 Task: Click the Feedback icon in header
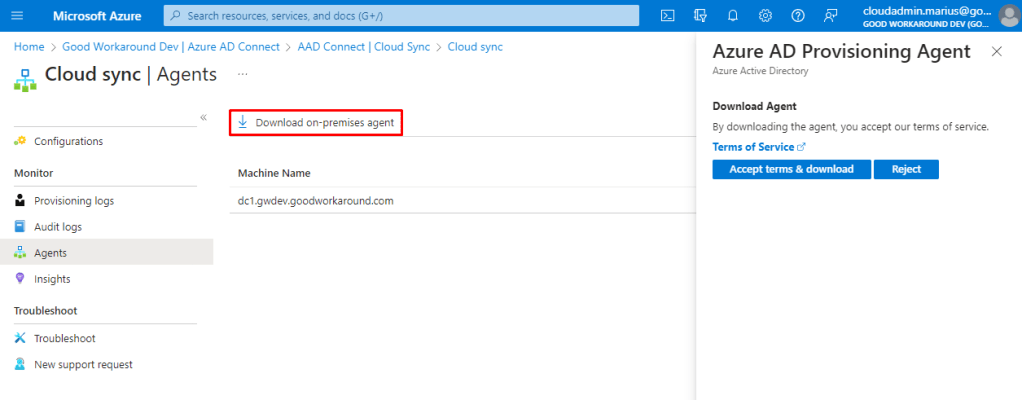click(x=830, y=16)
